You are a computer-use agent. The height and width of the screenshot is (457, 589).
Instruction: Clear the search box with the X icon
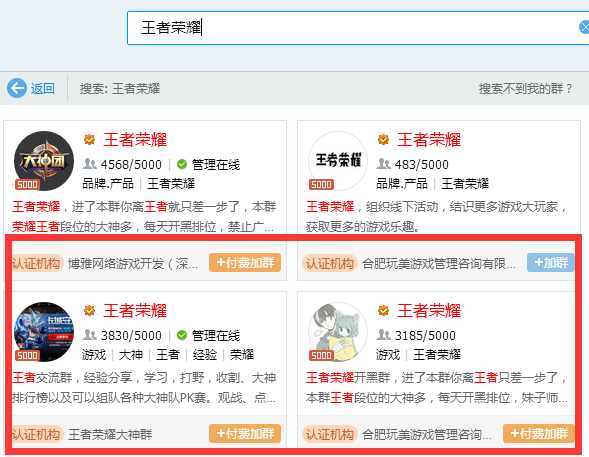[584, 27]
